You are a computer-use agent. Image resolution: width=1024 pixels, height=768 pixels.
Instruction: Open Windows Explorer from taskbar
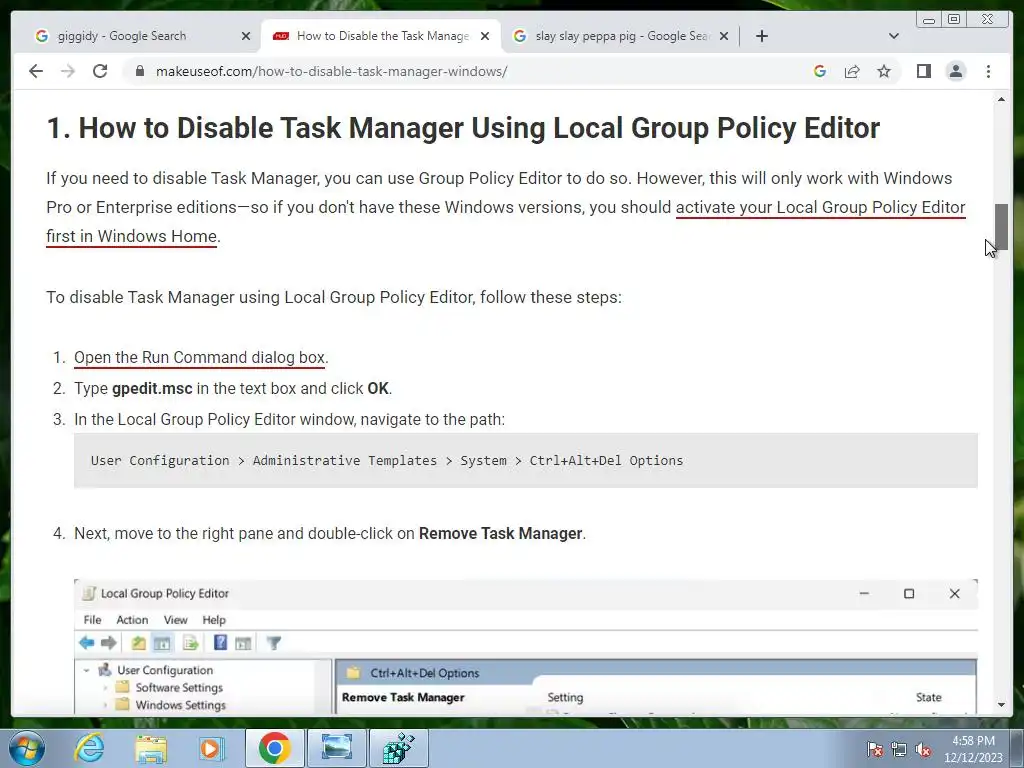pyautogui.click(x=151, y=748)
